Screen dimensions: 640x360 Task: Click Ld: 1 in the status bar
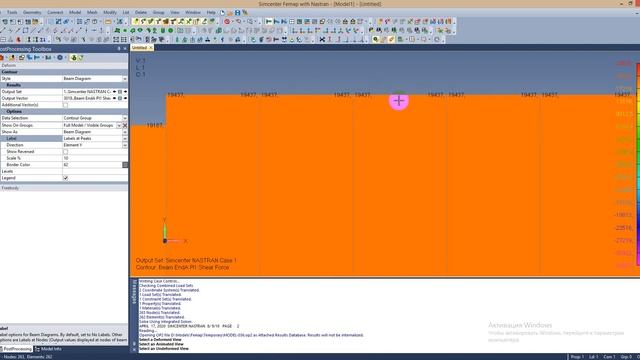pyautogui.click(x=593, y=357)
